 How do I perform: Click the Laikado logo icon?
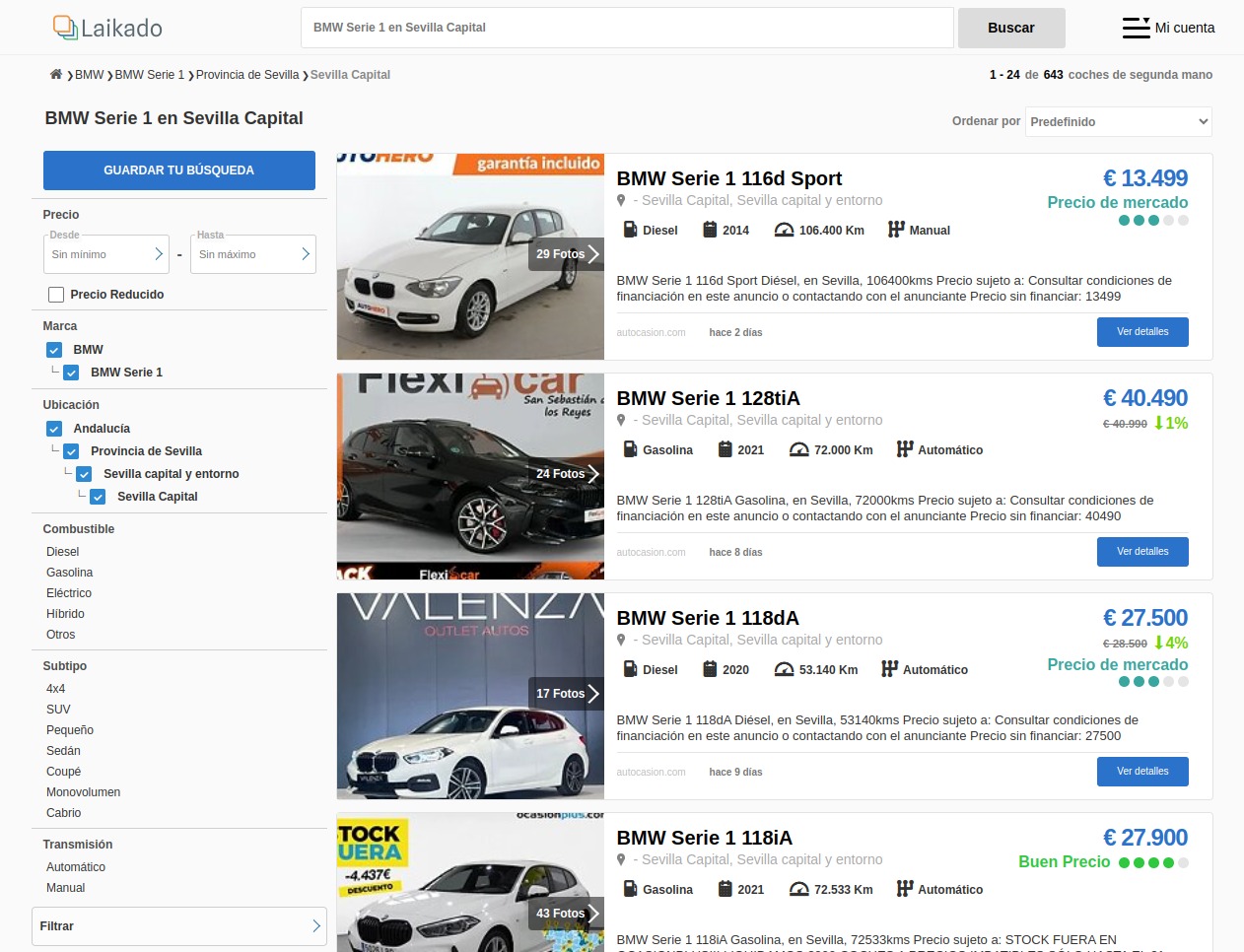[65, 28]
